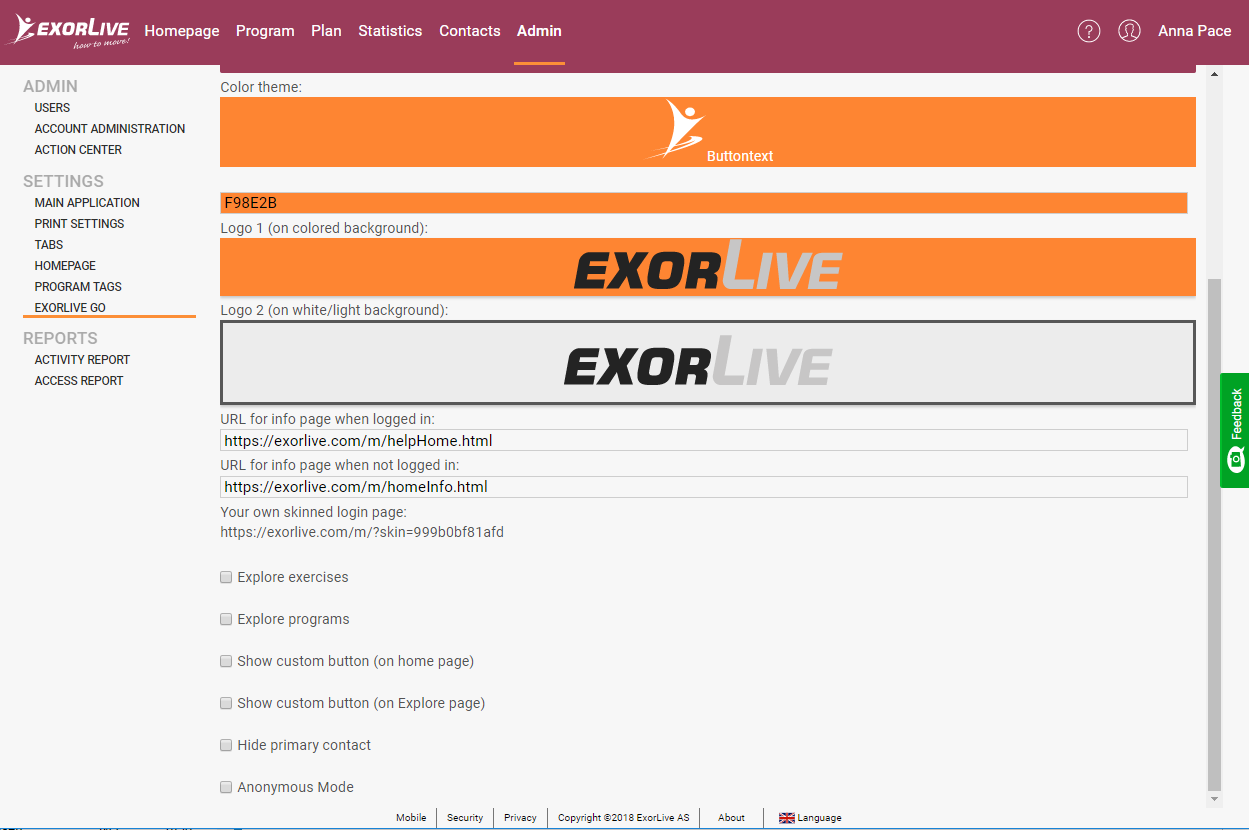Toggle Show custom button on Explore page

226,703
